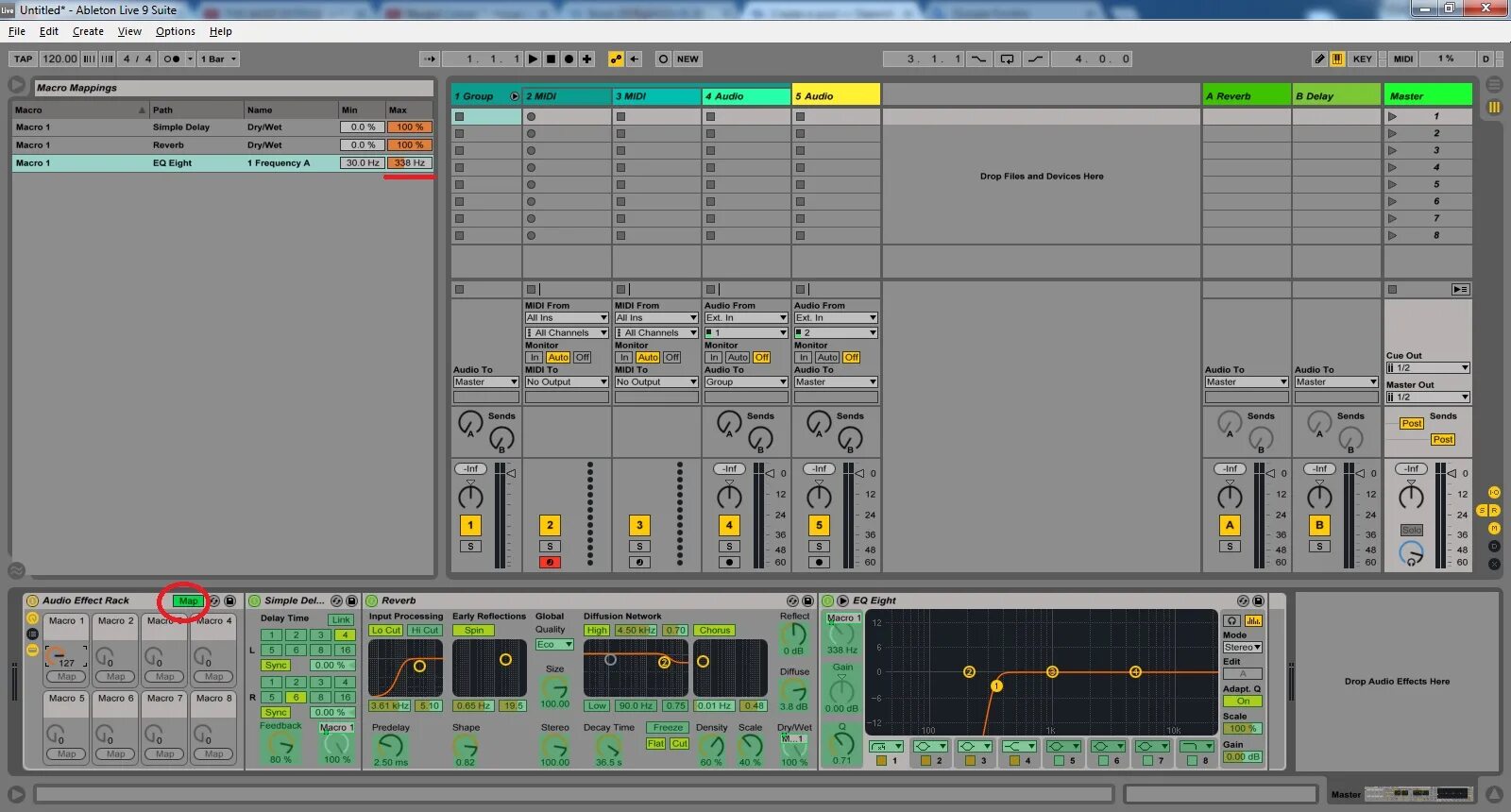Toggle EQ Eight audition headphone button
Image resolution: width=1511 pixels, height=812 pixels.
click(x=1232, y=620)
